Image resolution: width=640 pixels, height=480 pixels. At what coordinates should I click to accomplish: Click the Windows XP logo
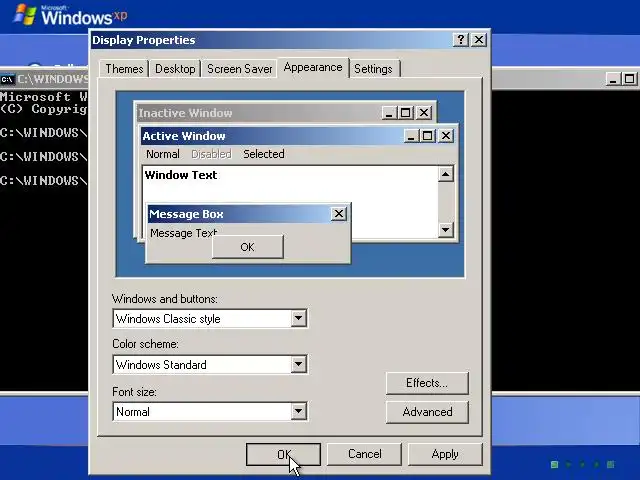(x=70, y=15)
